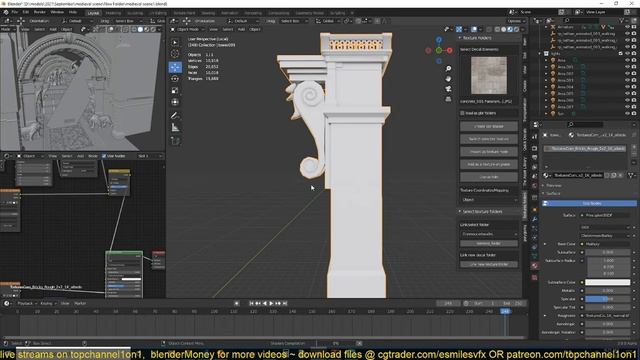Collapse the lights collection in outliner
640x360 pixels.
pyautogui.click(x=540, y=53)
